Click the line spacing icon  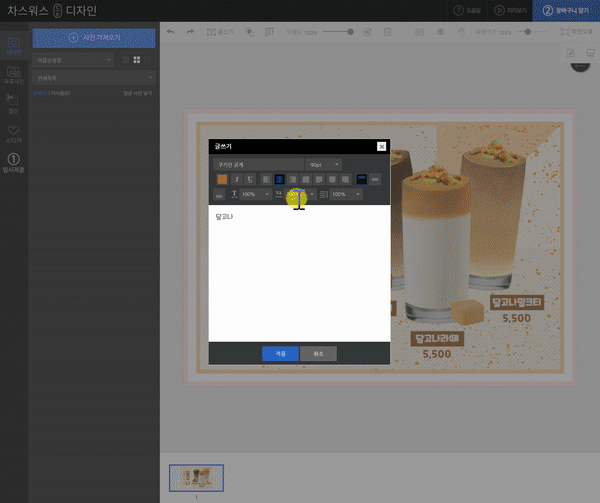click(x=324, y=194)
